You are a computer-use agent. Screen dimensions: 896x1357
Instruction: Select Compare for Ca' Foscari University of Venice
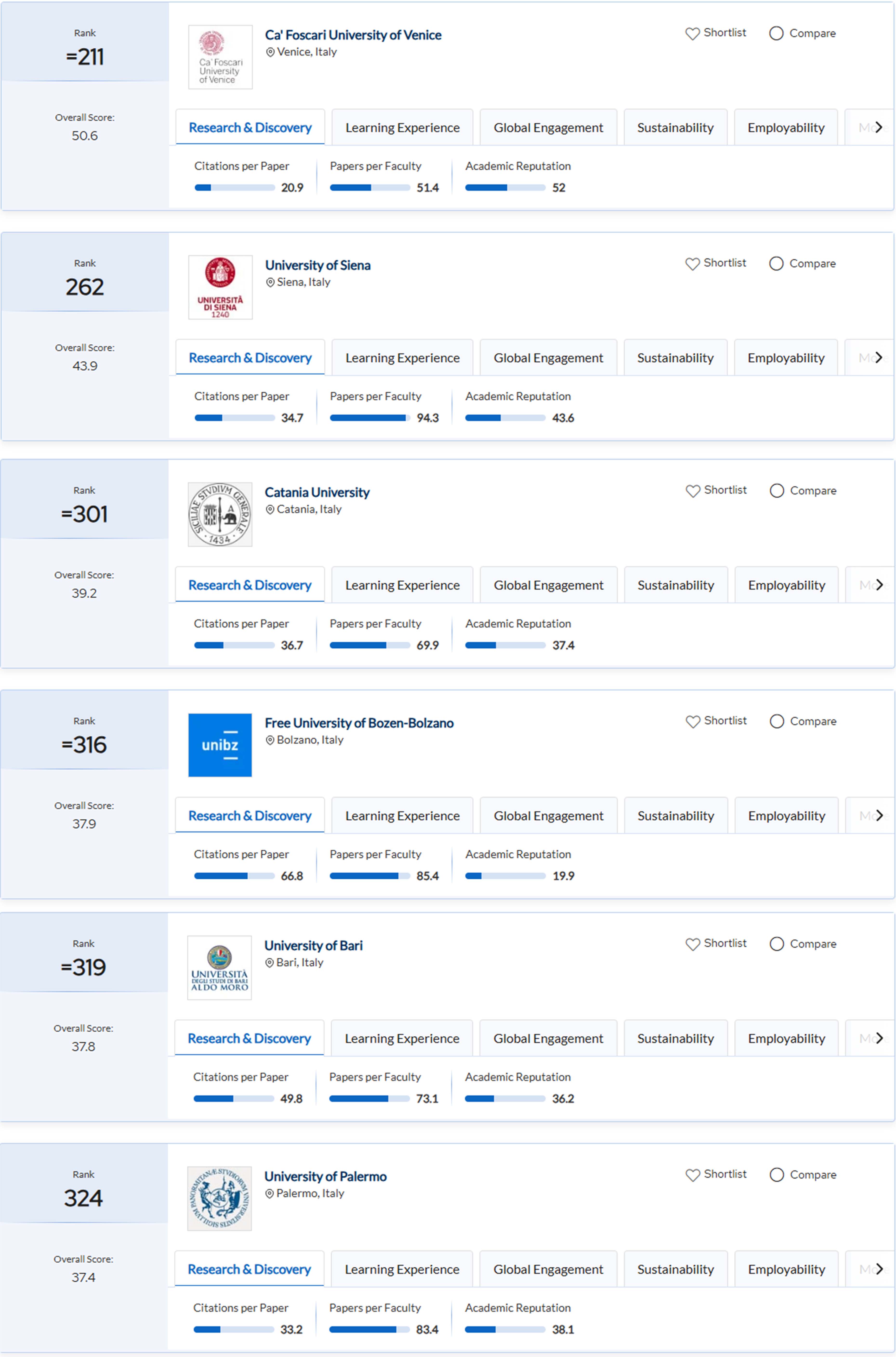[x=776, y=34]
